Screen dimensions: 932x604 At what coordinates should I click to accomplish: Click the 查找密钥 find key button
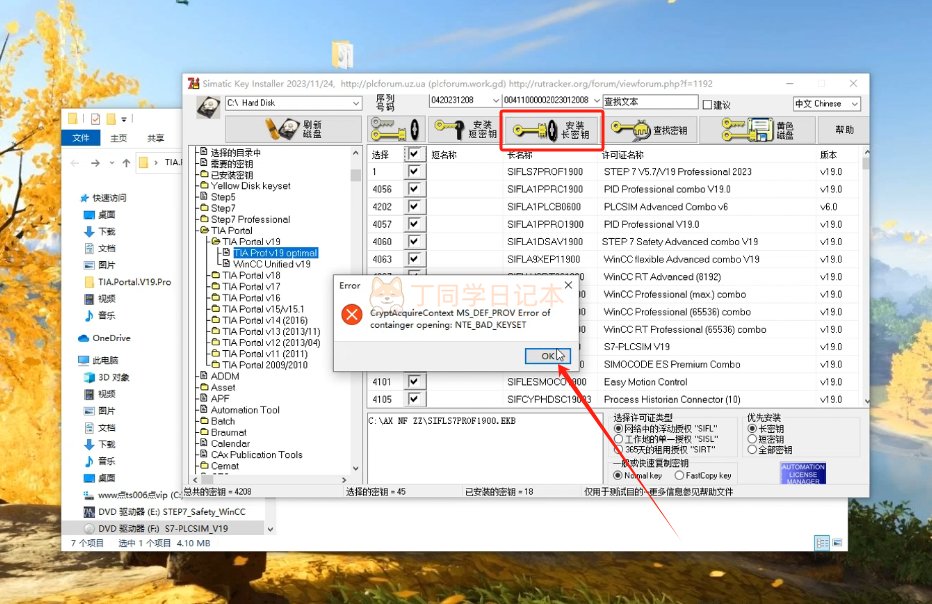tap(648, 129)
